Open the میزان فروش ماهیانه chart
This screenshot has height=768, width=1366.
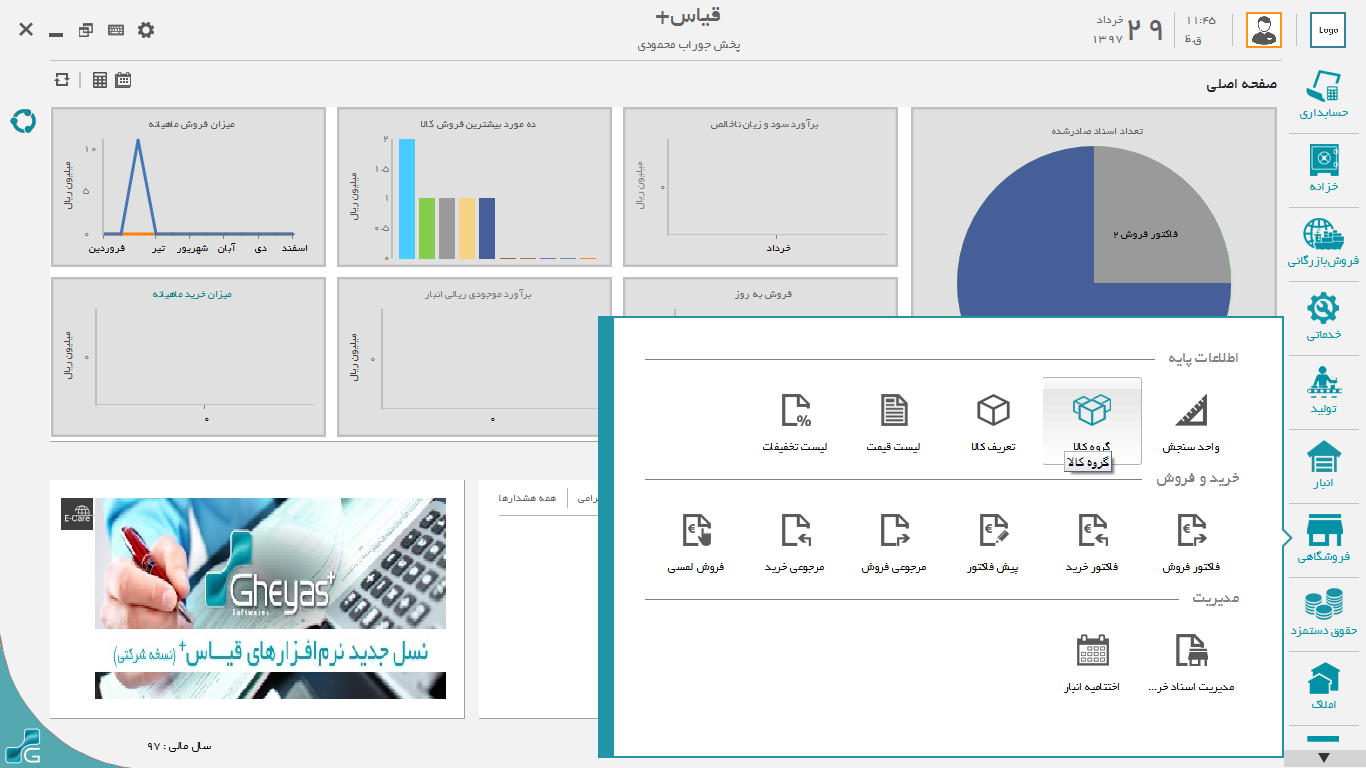189,187
